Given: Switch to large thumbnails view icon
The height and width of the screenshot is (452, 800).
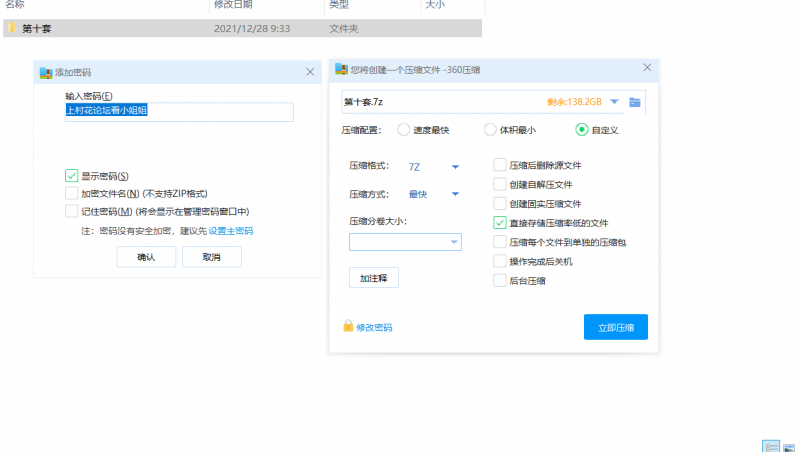Looking at the screenshot, I should 789,446.
